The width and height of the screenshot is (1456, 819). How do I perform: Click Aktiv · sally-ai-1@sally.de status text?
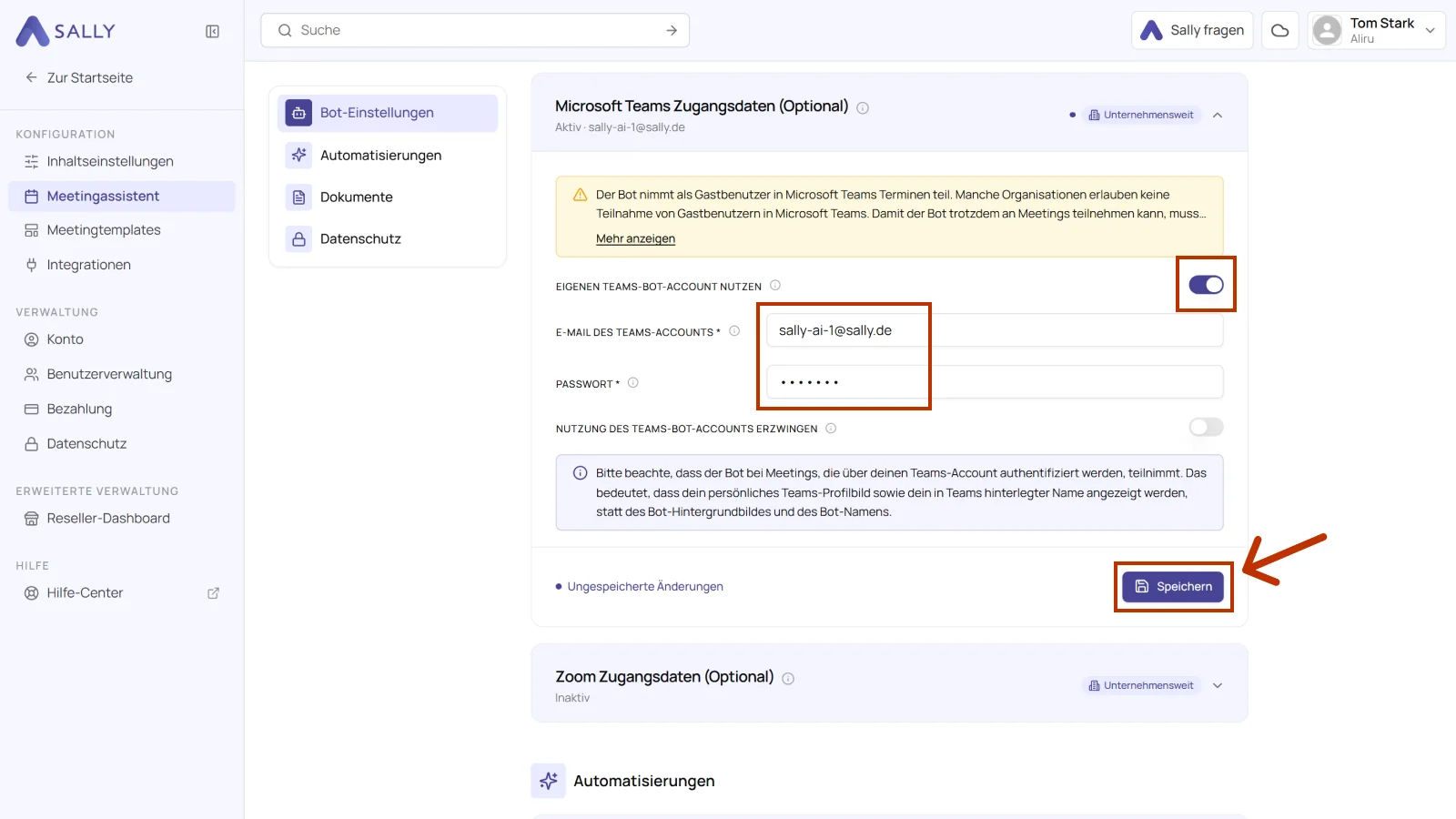coord(620,127)
